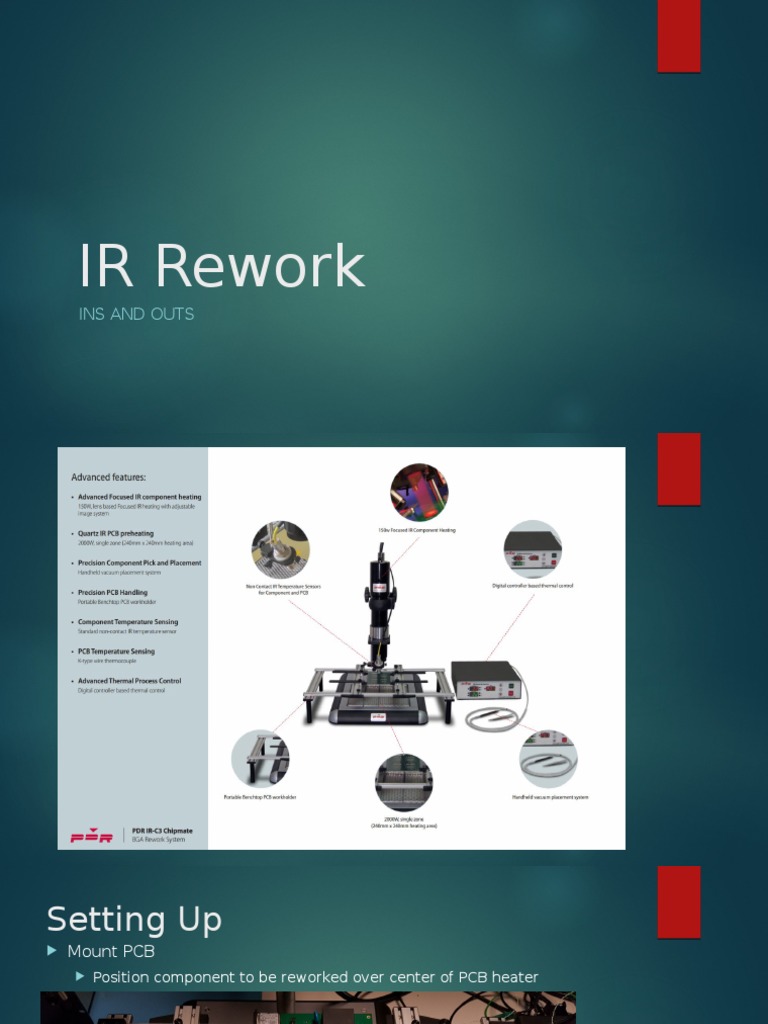This screenshot has width=768, height=1024.
Task: Click '150w Focused IR Component Heating' caption
Action: 417,530
